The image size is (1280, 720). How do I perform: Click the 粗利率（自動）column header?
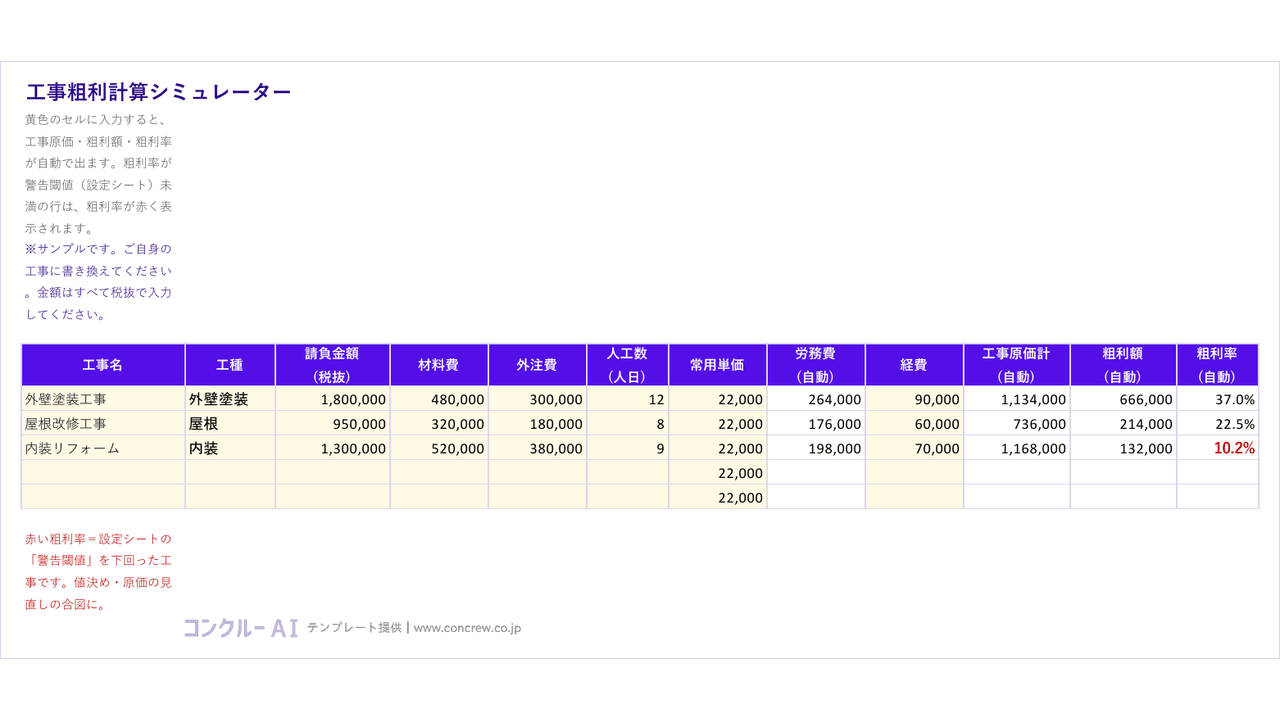click(x=1217, y=365)
